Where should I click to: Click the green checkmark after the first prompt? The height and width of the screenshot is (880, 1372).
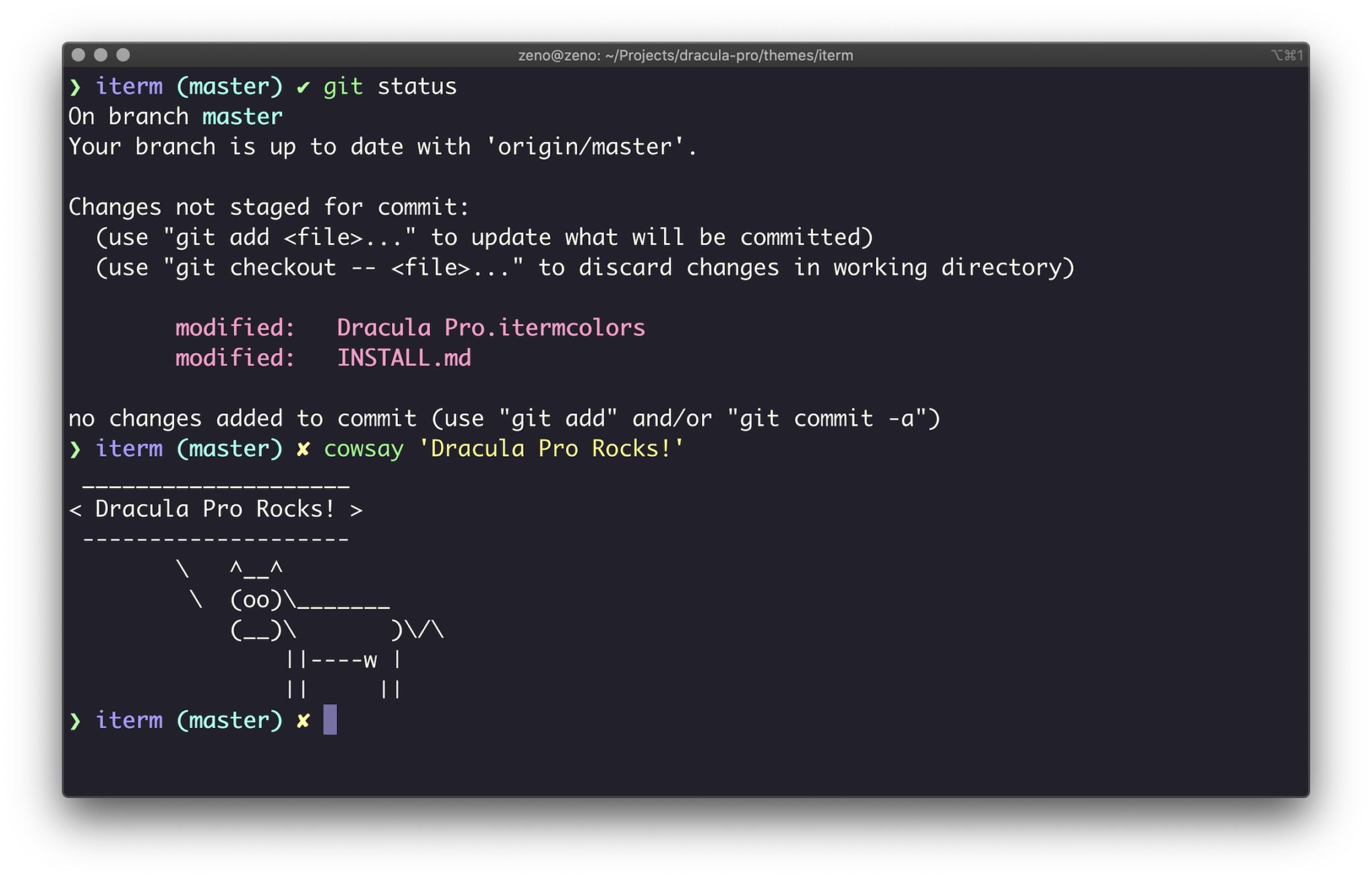[x=303, y=86]
